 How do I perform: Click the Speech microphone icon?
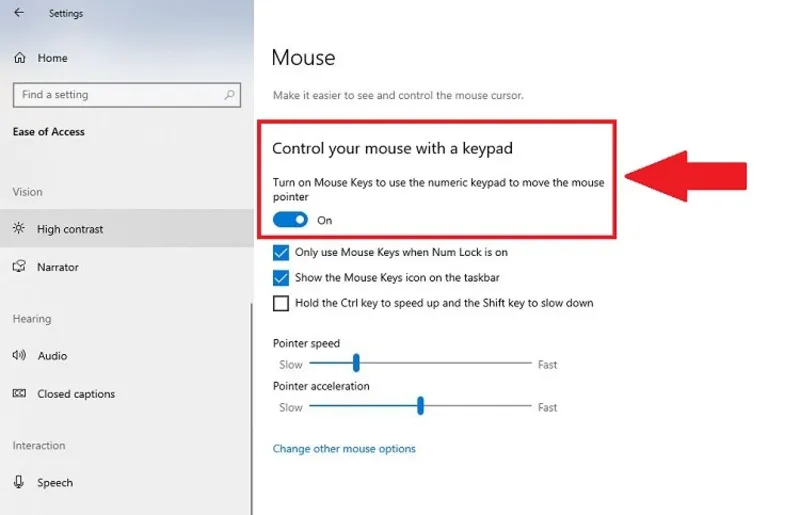[x=19, y=483]
